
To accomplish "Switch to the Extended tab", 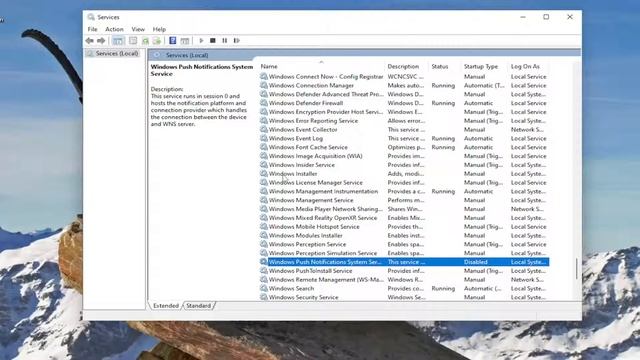I will coord(166,306).
